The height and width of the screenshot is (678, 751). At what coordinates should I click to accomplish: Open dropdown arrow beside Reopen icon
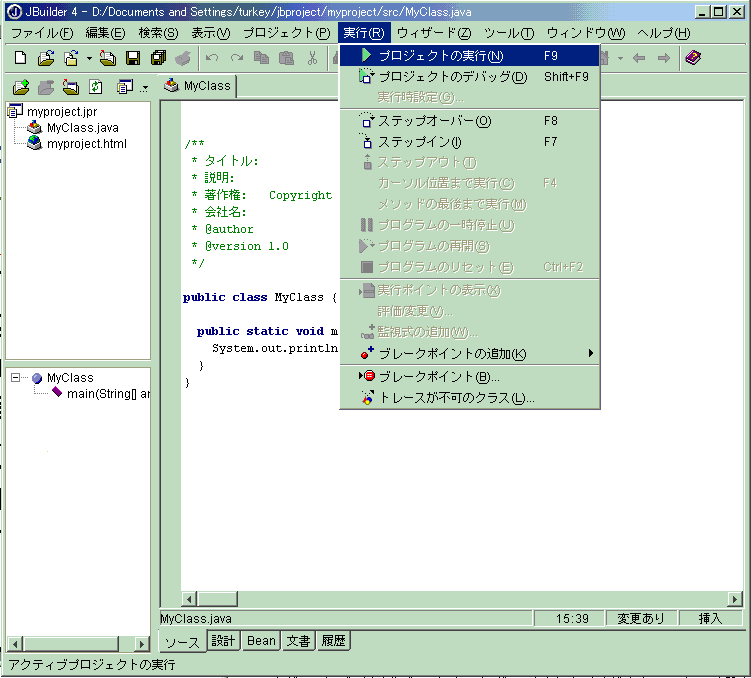(89, 58)
